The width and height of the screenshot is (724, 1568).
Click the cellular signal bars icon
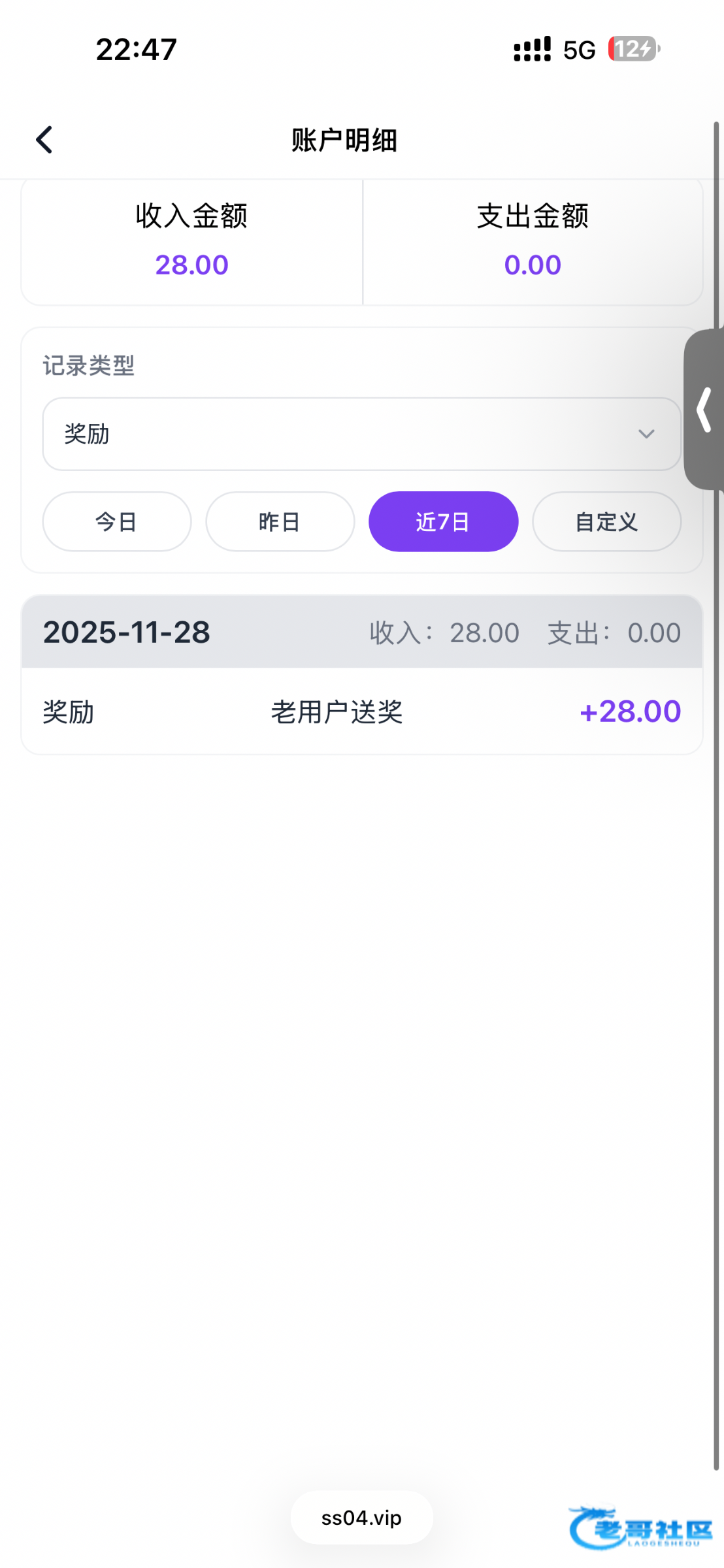point(532,50)
